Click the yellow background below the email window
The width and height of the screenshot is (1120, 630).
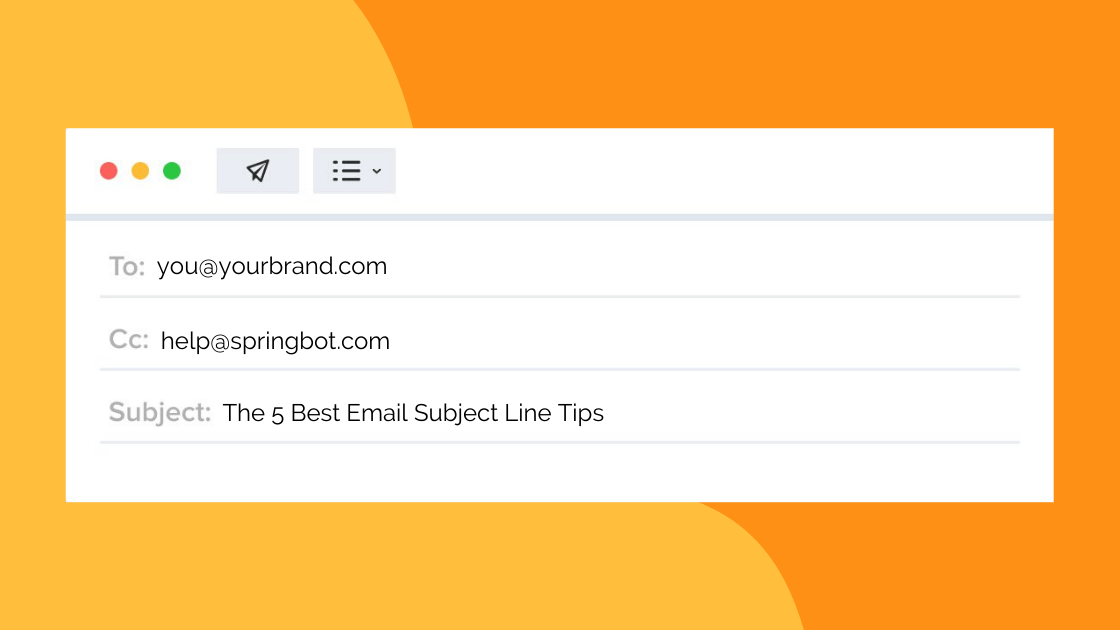400,570
